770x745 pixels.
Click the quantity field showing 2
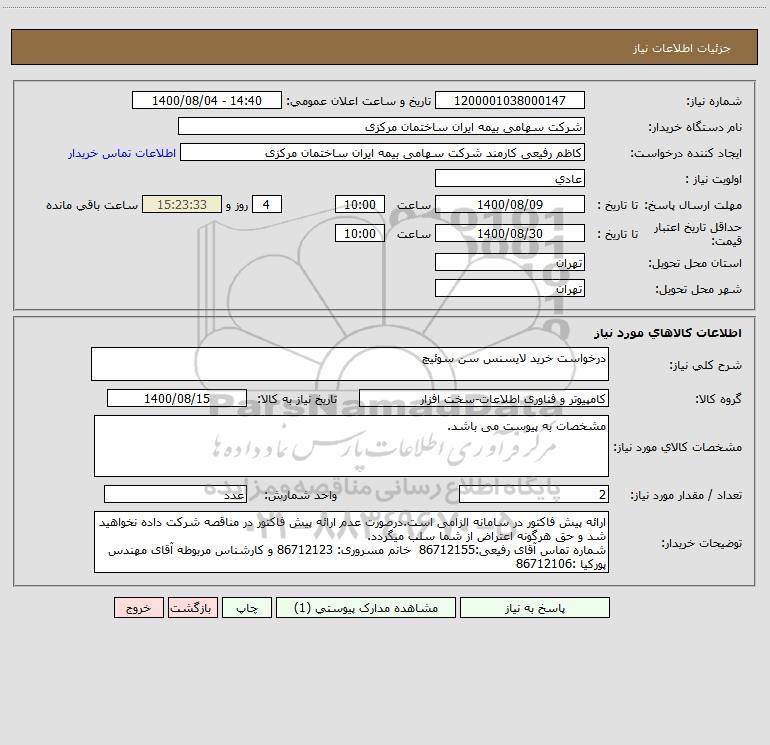pyautogui.click(x=534, y=494)
